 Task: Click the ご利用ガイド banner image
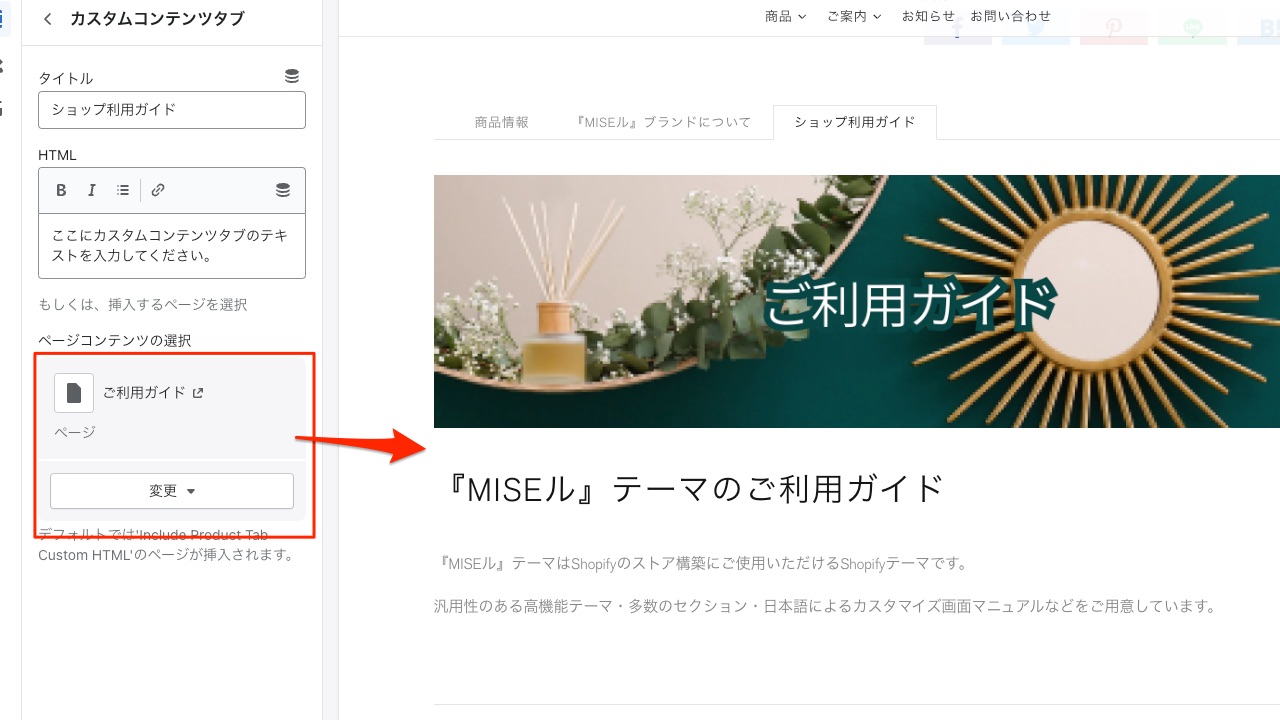(x=857, y=301)
